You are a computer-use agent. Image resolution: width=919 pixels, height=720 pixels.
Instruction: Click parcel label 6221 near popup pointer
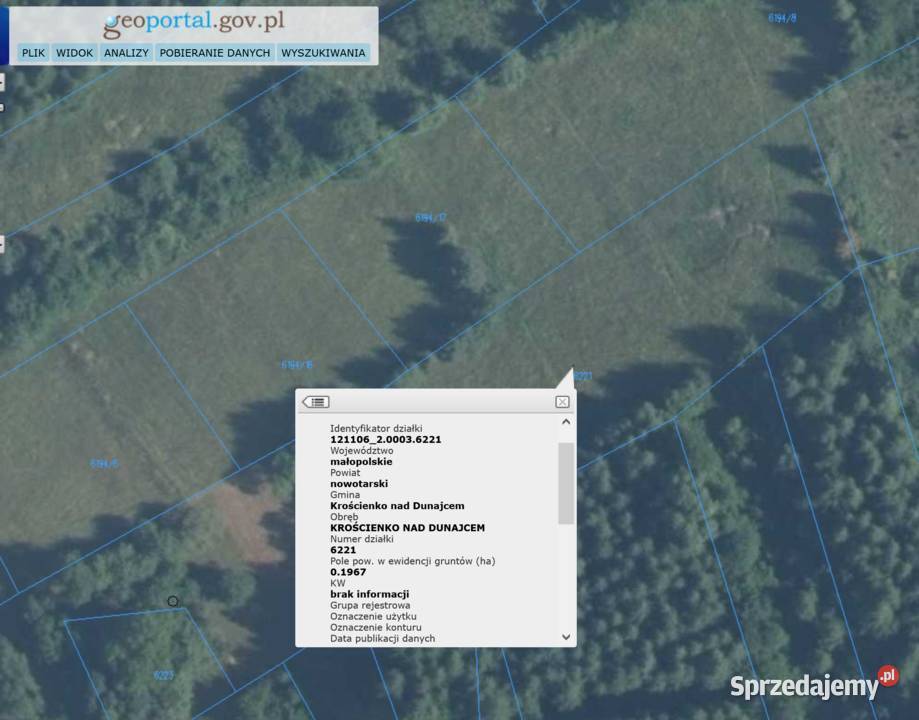pyautogui.click(x=583, y=376)
